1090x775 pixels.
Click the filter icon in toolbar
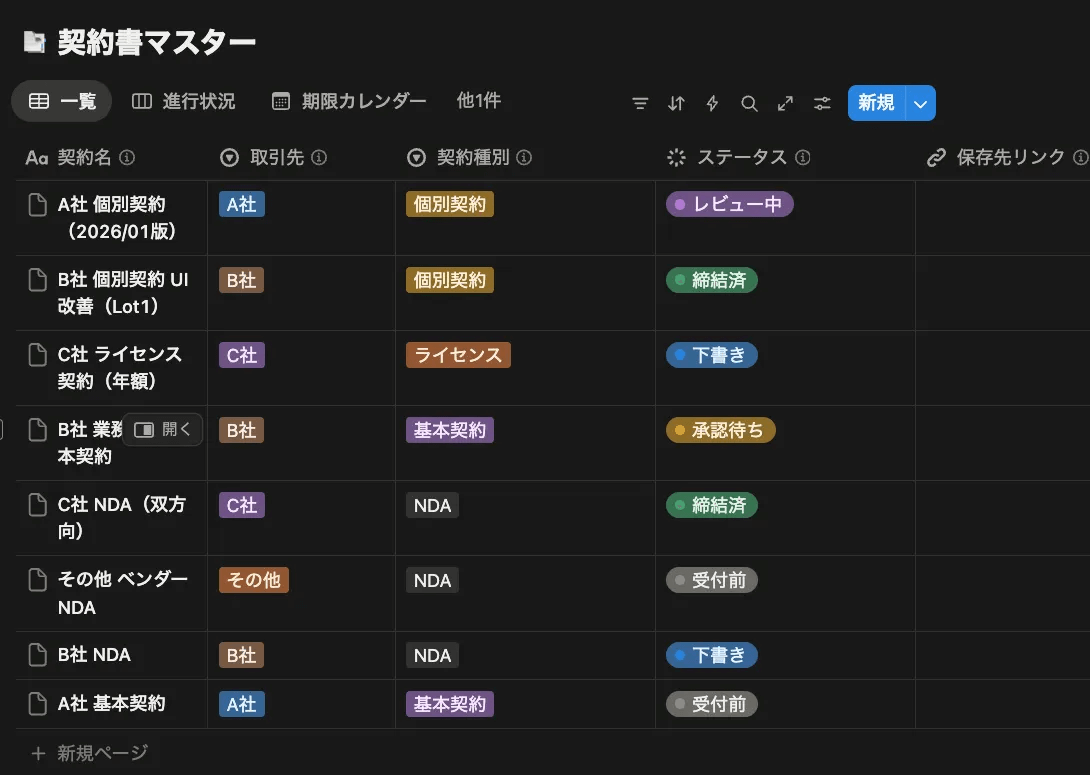click(x=641, y=103)
